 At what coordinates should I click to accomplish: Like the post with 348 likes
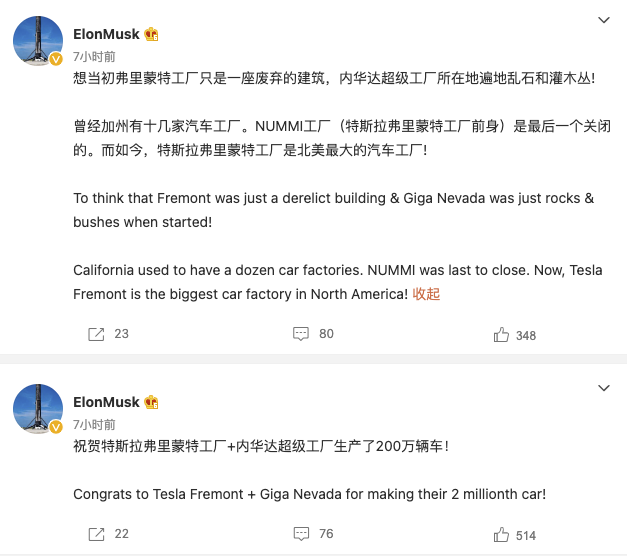(x=502, y=335)
